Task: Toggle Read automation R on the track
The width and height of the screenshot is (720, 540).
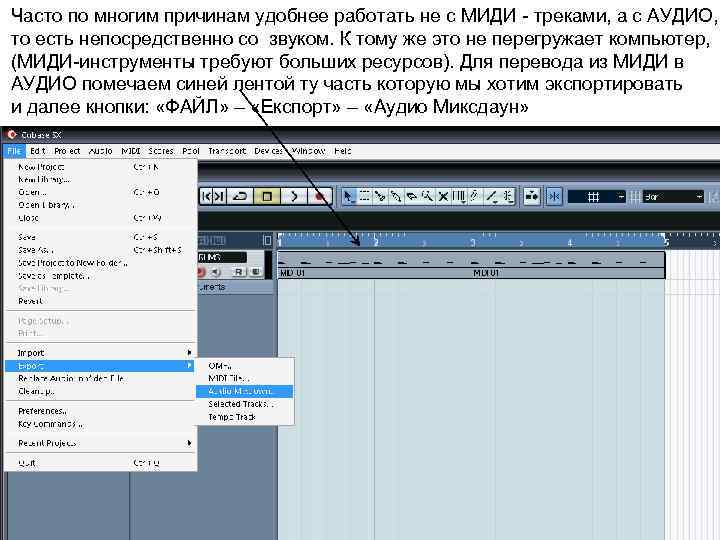Action: pos(238,272)
